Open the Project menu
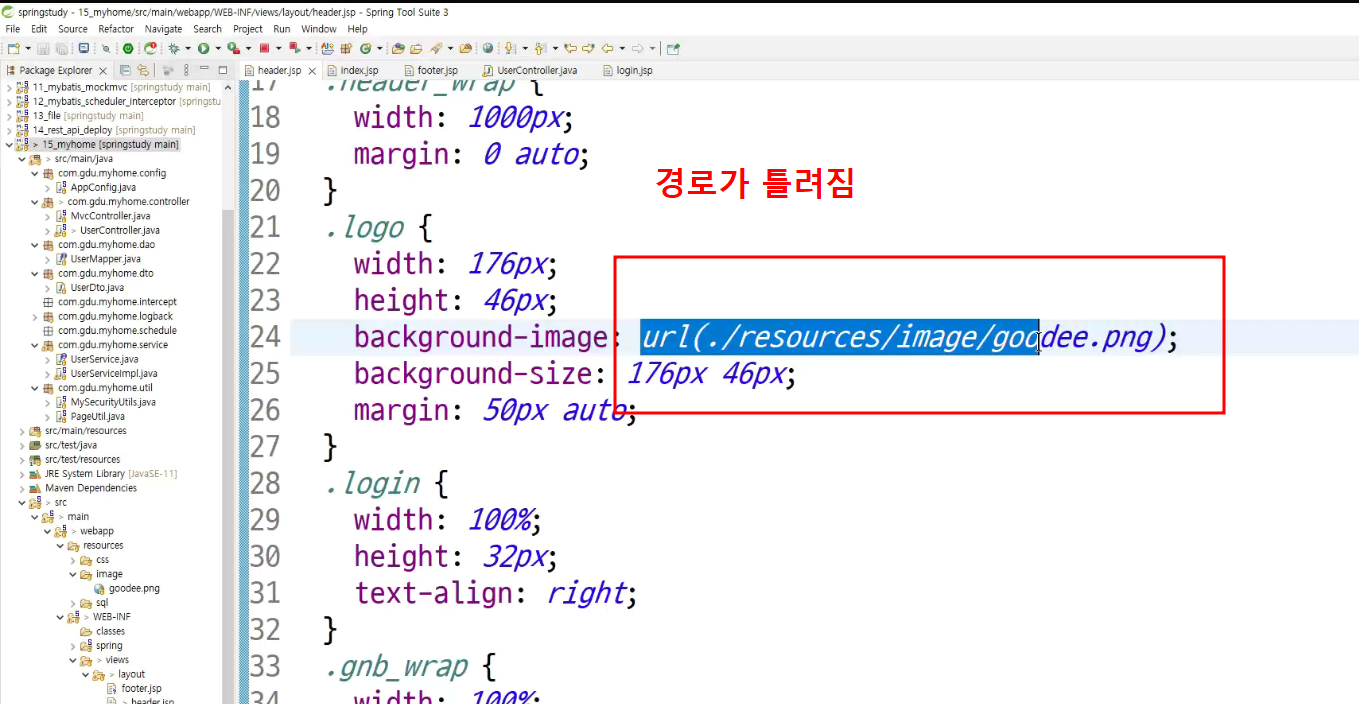 248,29
